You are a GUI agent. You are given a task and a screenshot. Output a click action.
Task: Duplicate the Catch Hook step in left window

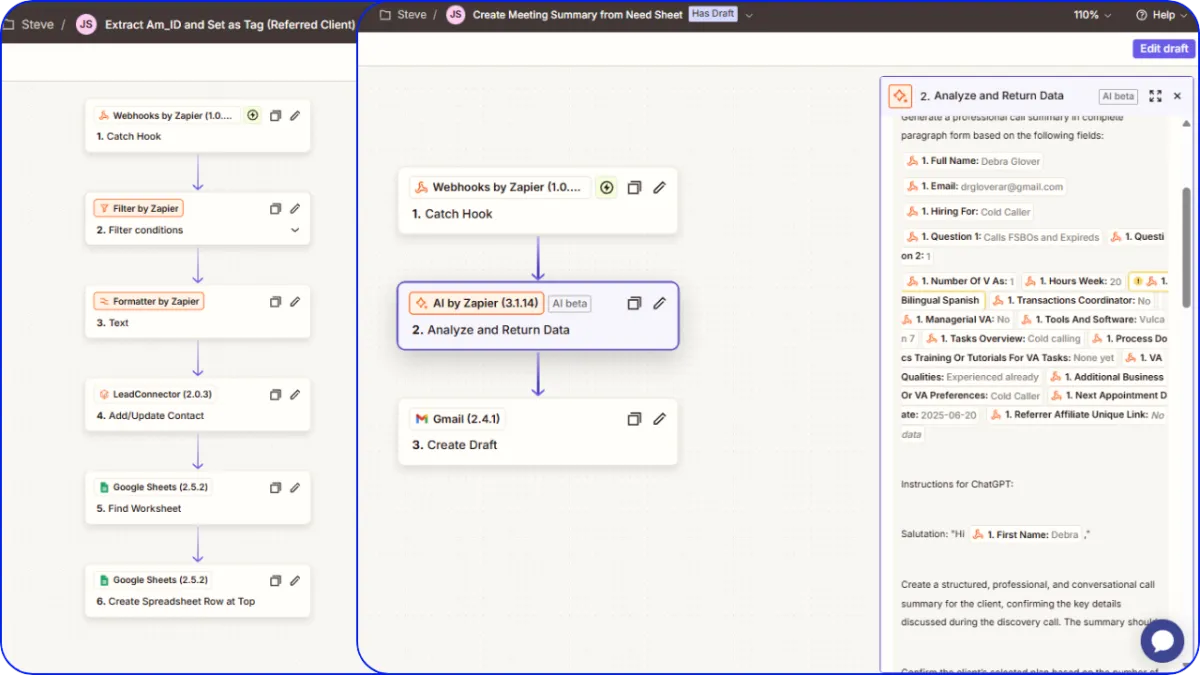275,115
